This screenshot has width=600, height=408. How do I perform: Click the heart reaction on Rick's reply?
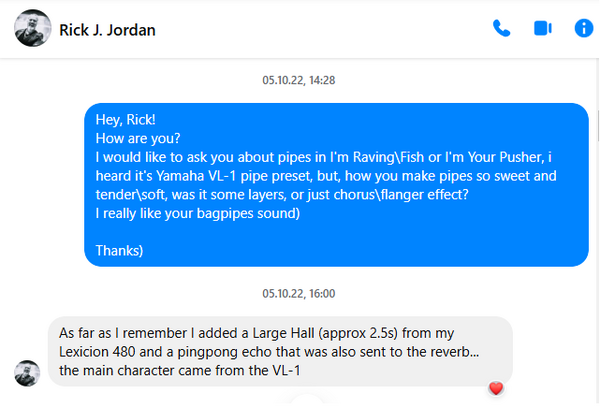coord(496,388)
